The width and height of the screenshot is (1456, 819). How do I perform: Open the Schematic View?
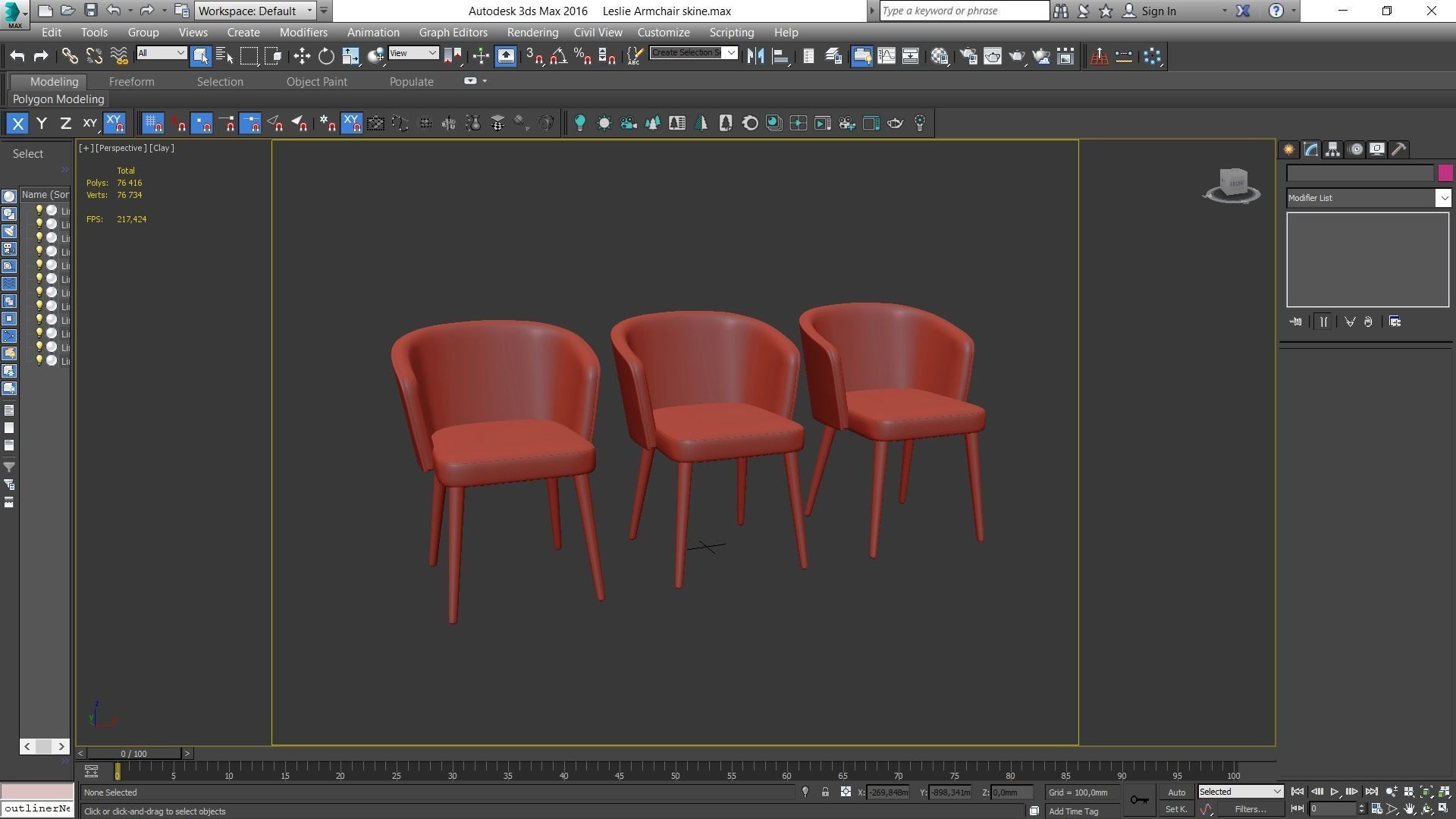pyautogui.click(x=911, y=56)
